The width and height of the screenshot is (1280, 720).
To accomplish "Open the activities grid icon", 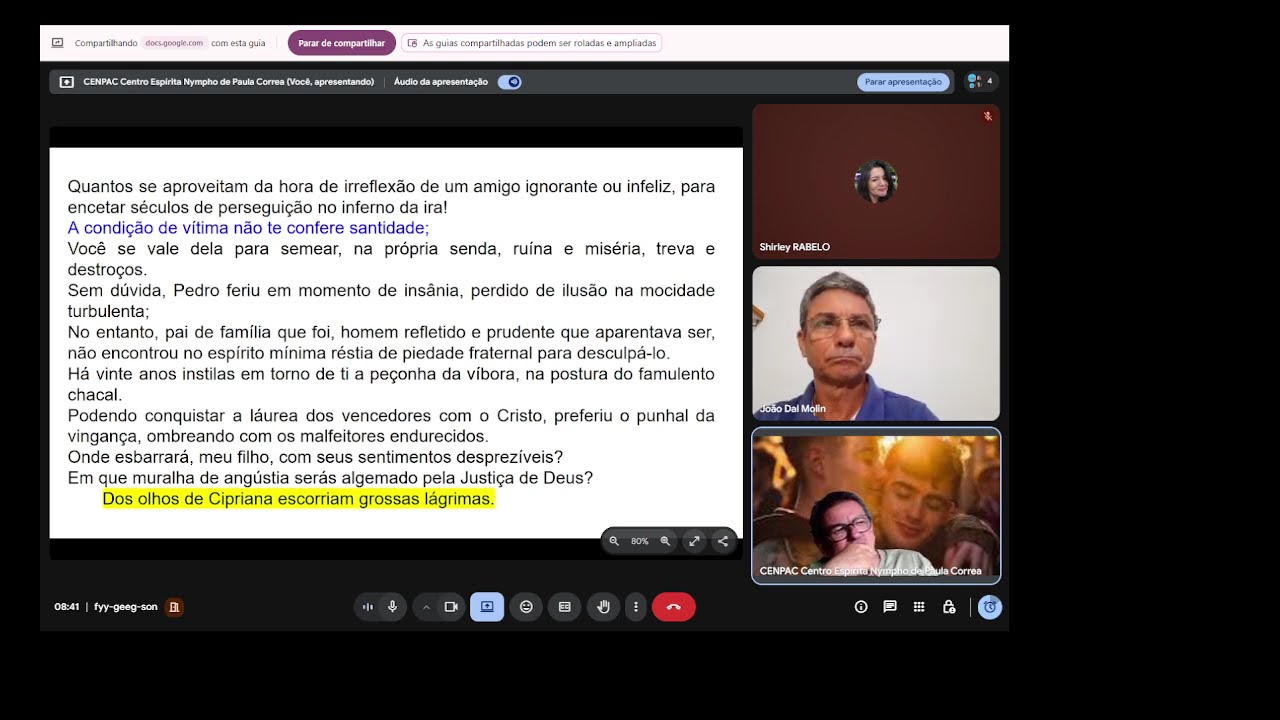I will click(x=919, y=607).
